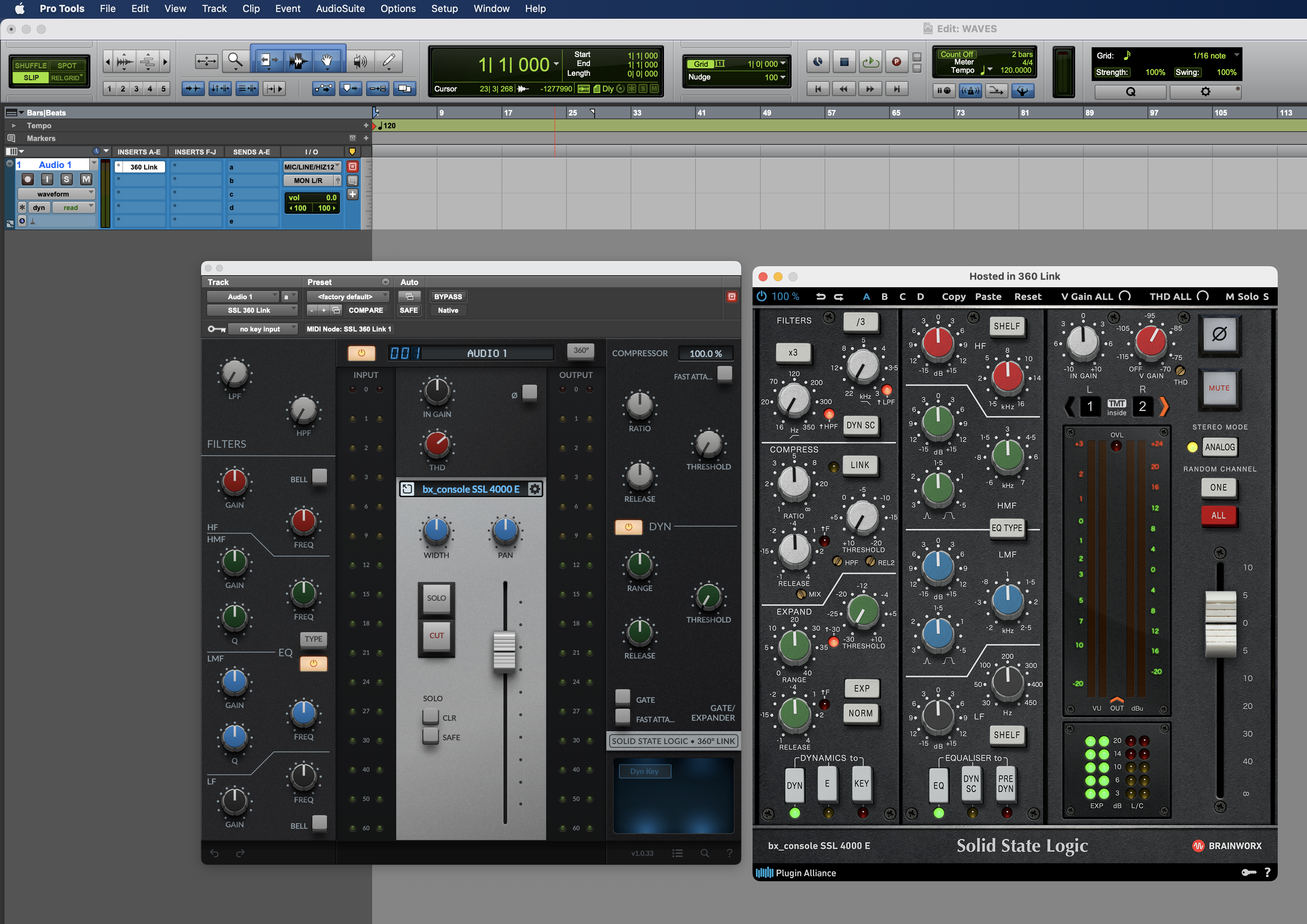Screen dimensions: 1307x924
Task: Open the Clip menu
Action: tap(251, 9)
